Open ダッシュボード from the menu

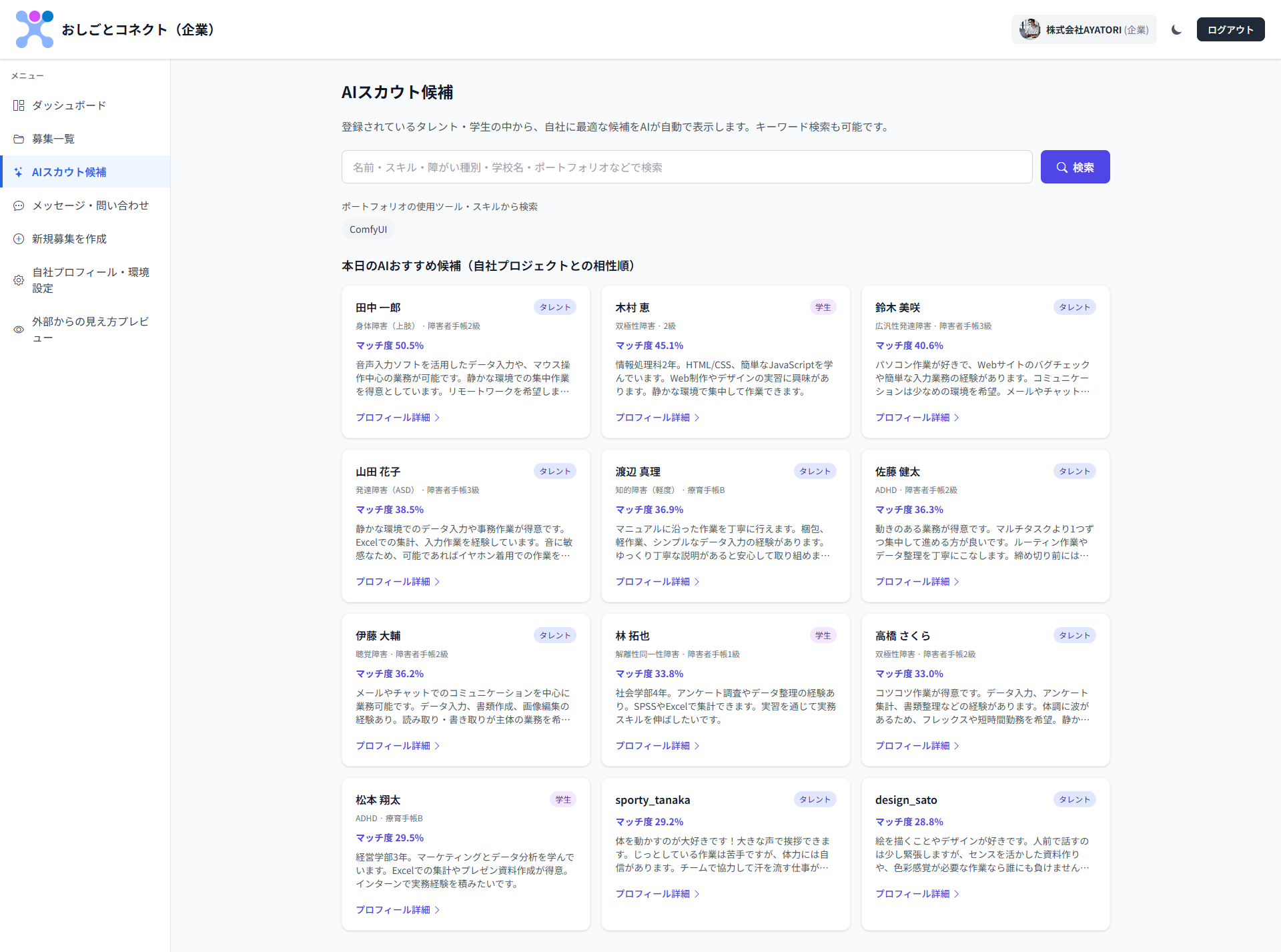pos(85,105)
